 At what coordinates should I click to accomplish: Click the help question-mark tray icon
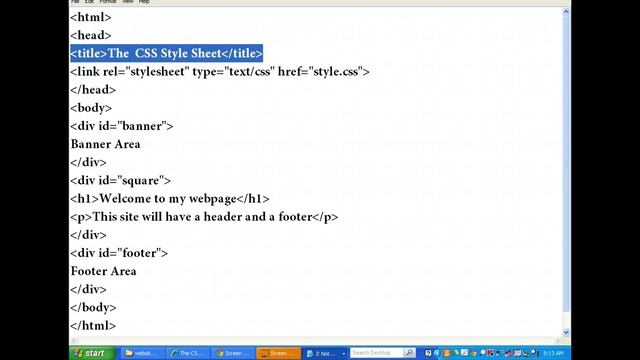tap(428, 353)
